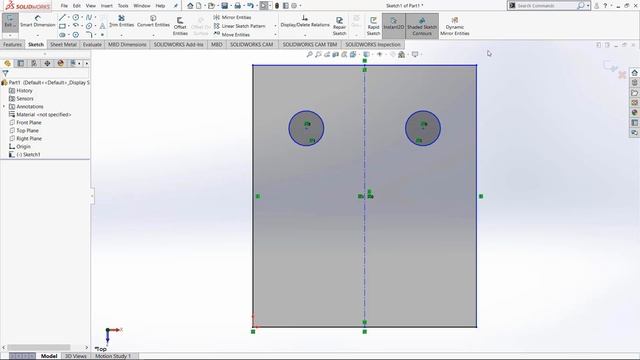Click the Convert Entities tool
The height and width of the screenshot is (360, 640).
point(153,21)
